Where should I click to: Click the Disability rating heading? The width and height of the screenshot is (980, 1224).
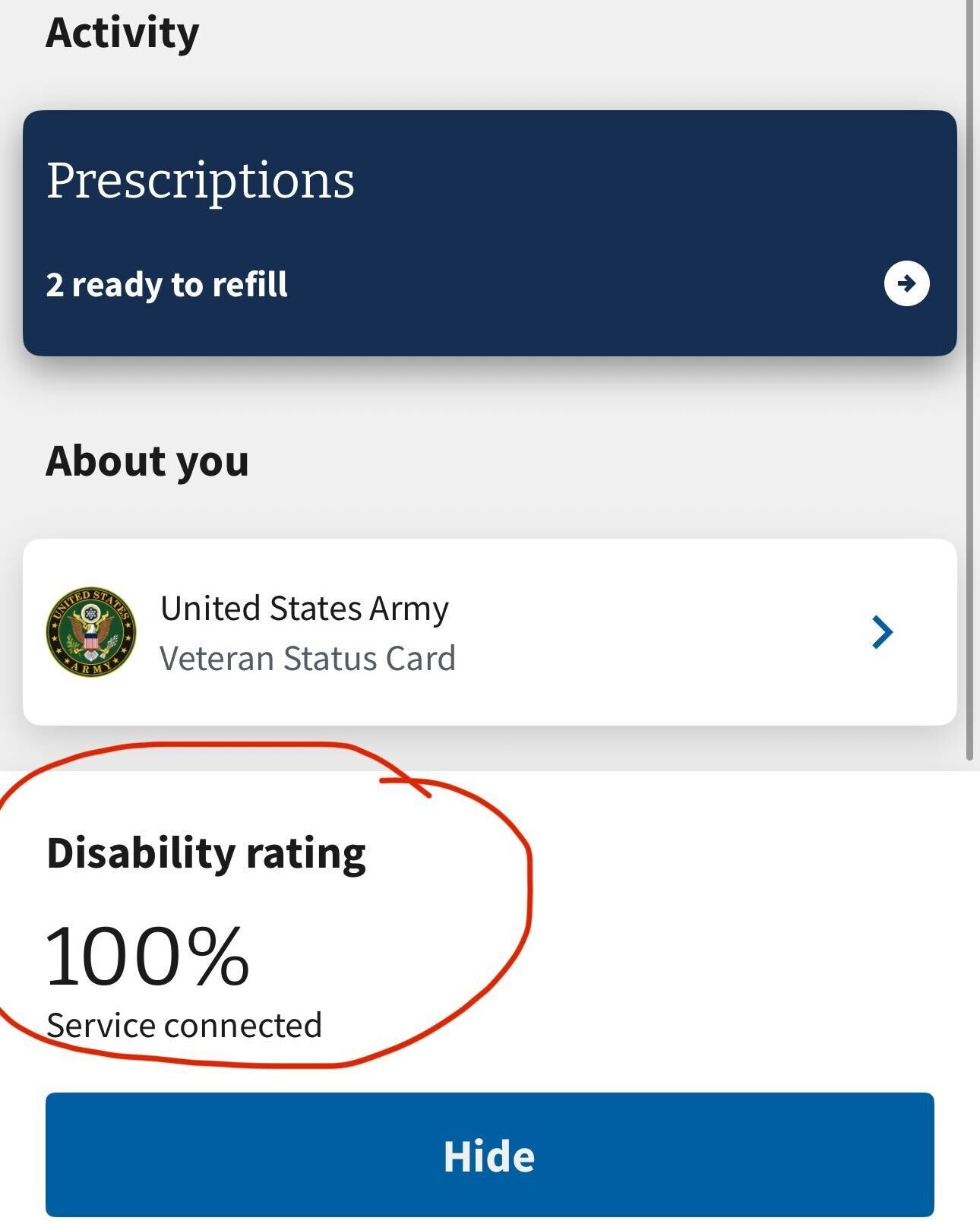(207, 853)
